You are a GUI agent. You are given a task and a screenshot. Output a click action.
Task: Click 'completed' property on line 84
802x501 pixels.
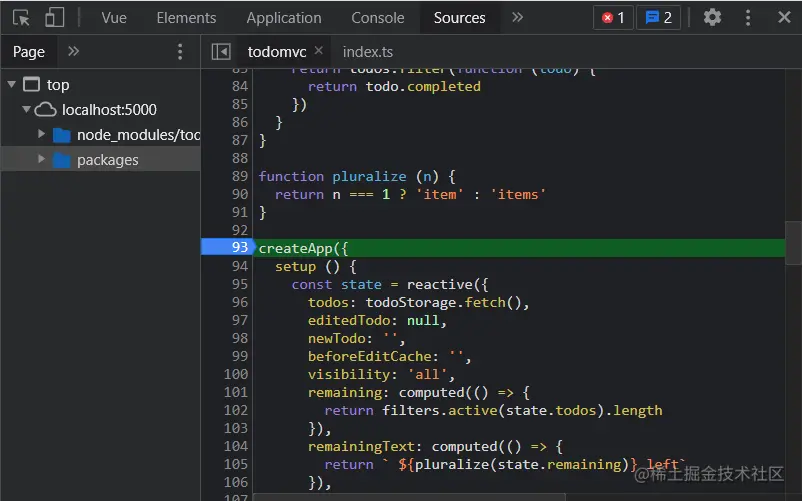tap(443, 86)
